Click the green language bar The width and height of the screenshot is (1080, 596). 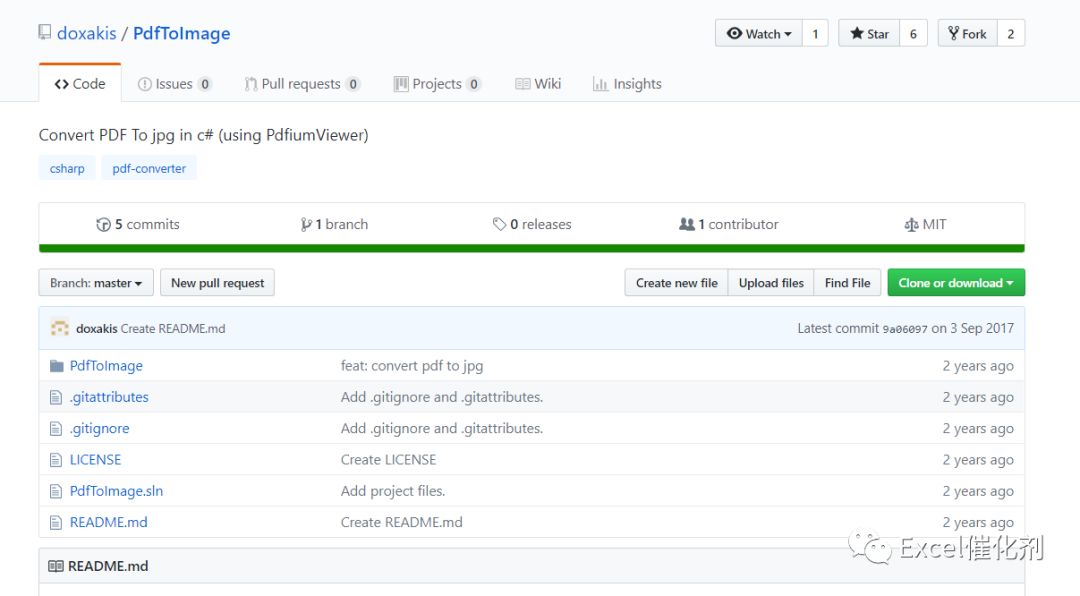(532, 248)
